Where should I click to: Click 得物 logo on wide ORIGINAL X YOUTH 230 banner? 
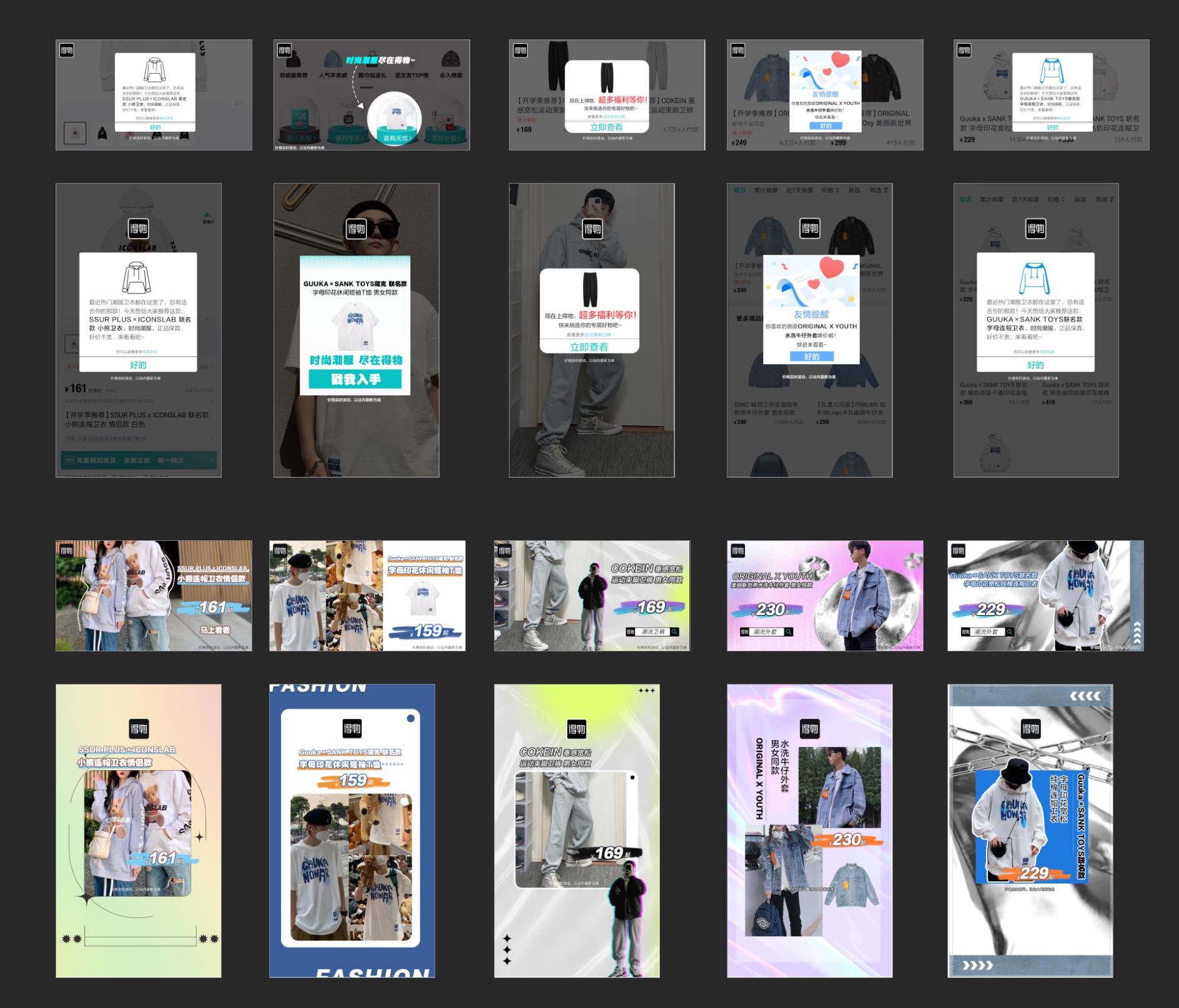click(x=738, y=551)
